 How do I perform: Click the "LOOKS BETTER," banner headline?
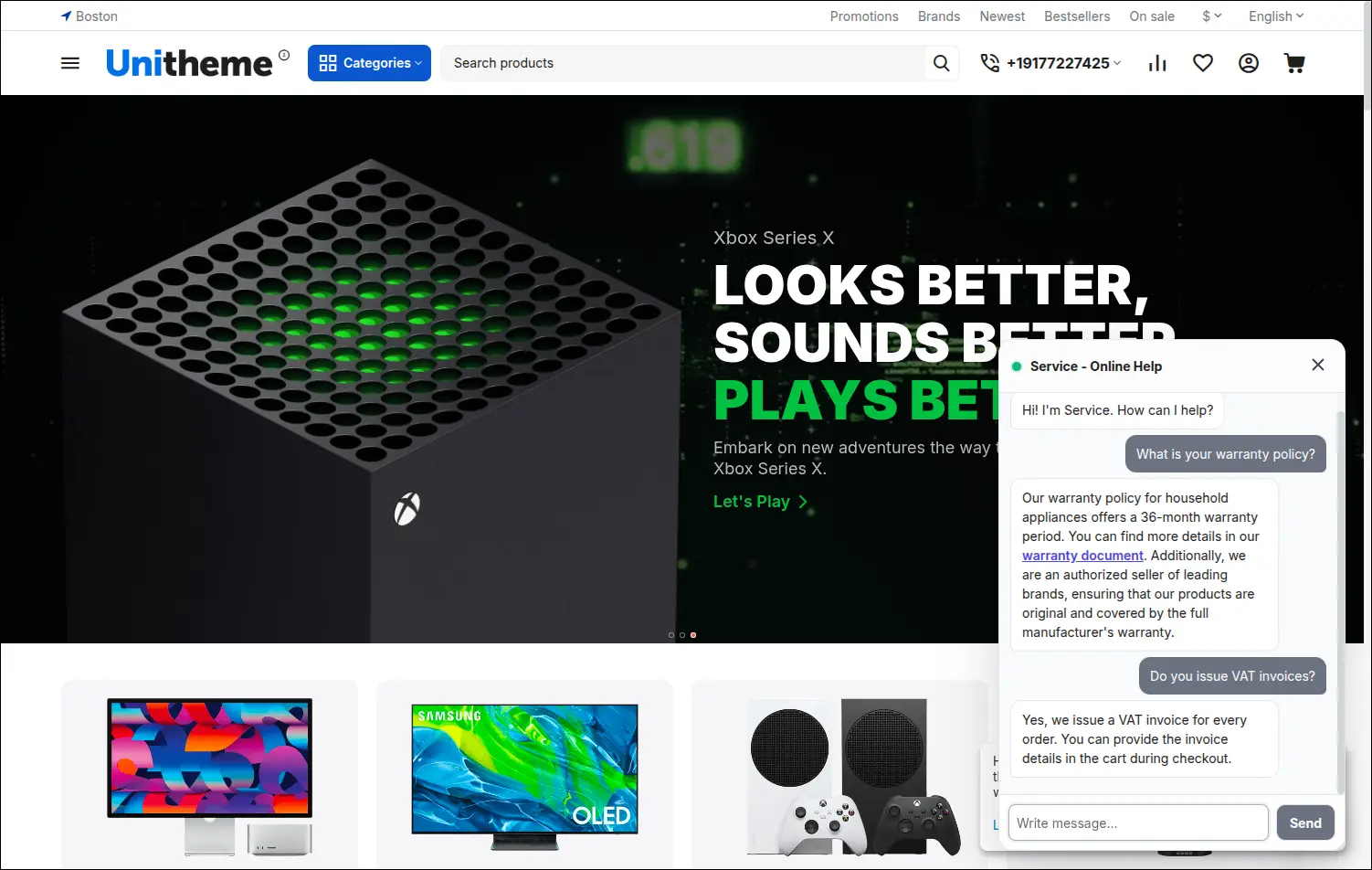[931, 285]
